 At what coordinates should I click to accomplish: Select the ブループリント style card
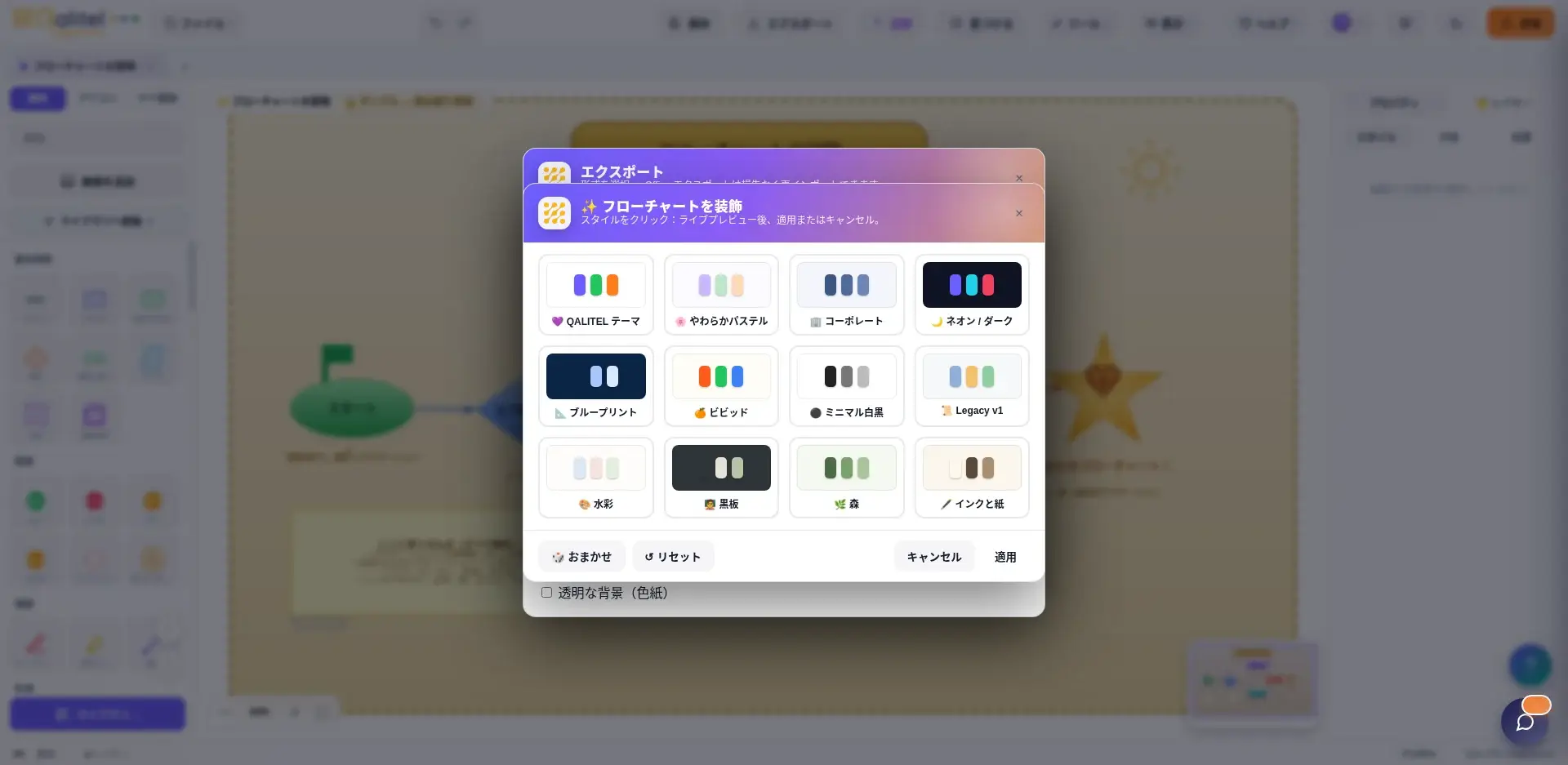(x=595, y=386)
